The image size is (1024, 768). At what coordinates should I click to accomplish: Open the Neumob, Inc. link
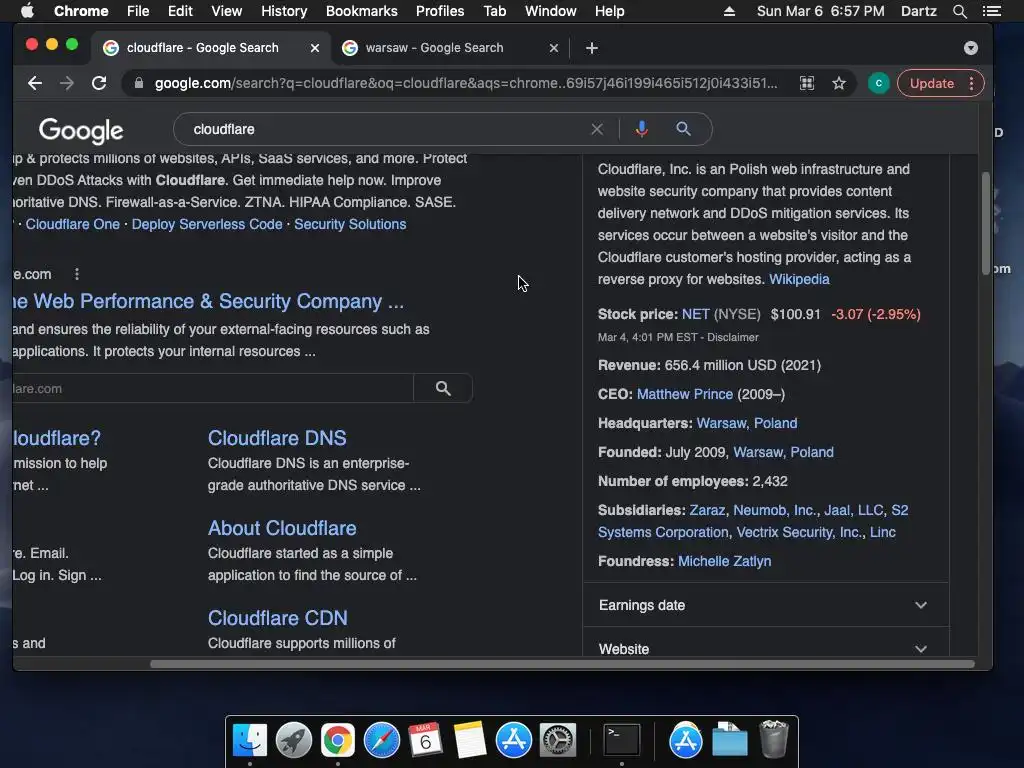click(775, 510)
